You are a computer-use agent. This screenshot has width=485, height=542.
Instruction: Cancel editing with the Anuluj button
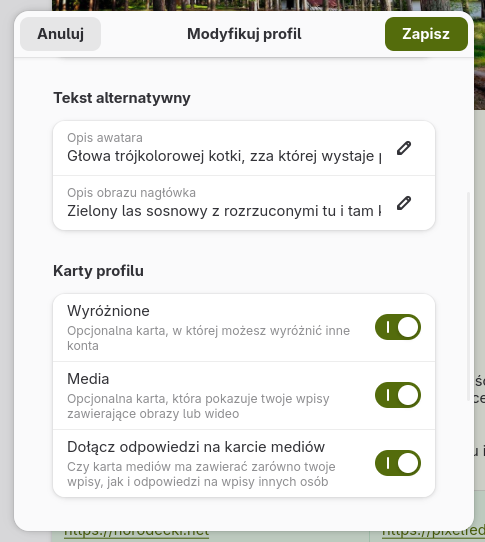coord(60,34)
